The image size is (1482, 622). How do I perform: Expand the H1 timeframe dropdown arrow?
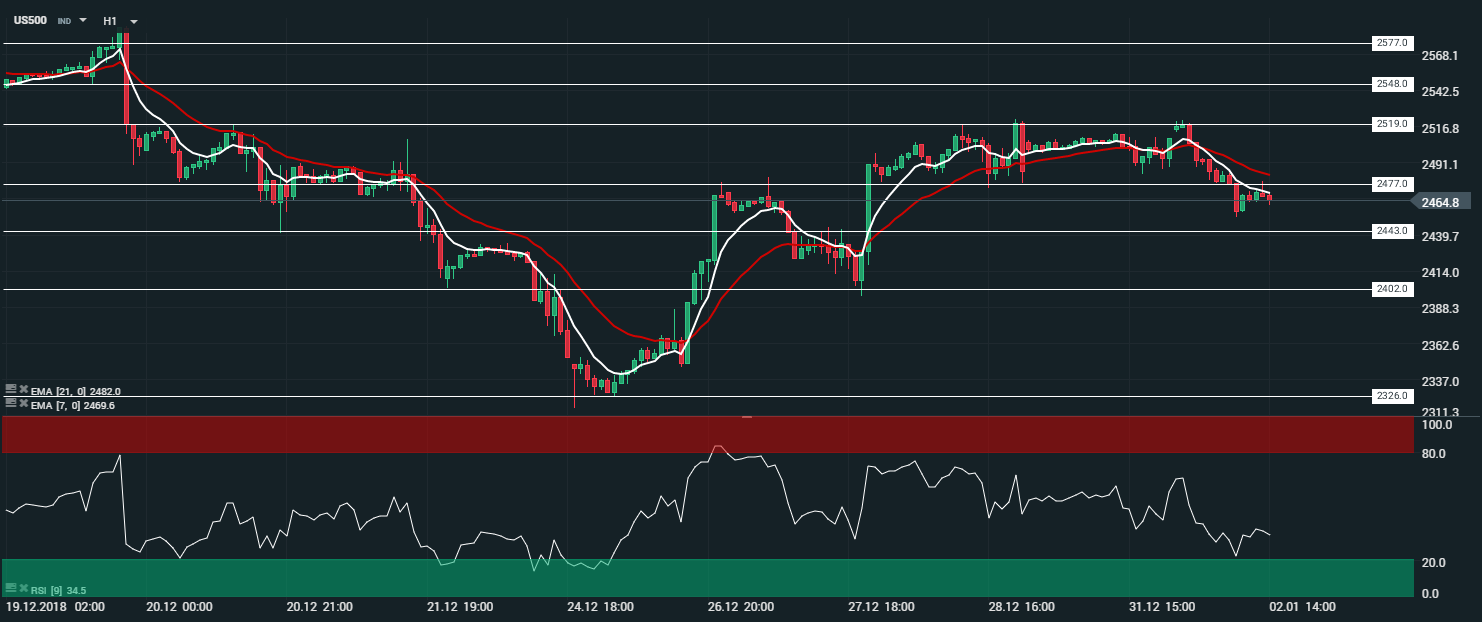point(134,21)
